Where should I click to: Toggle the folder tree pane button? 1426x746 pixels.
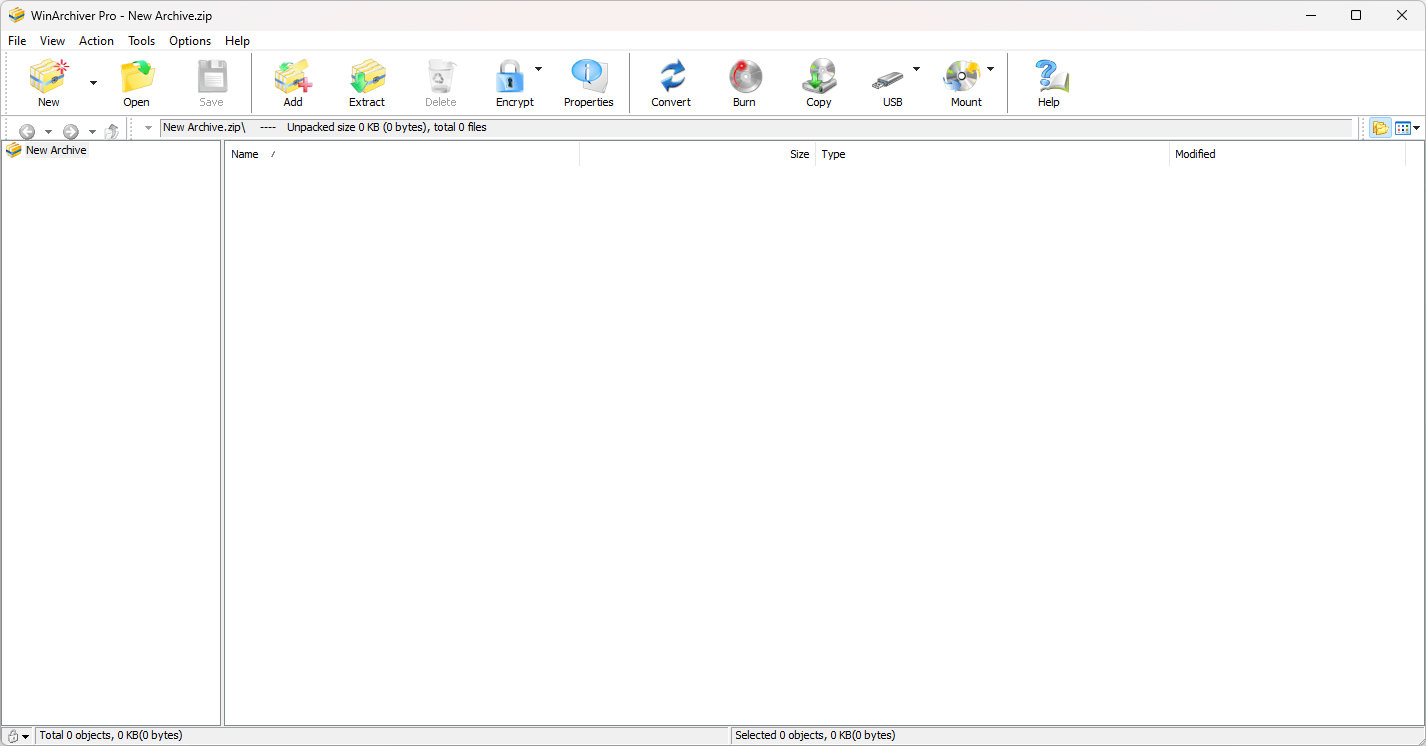pos(1380,128)
